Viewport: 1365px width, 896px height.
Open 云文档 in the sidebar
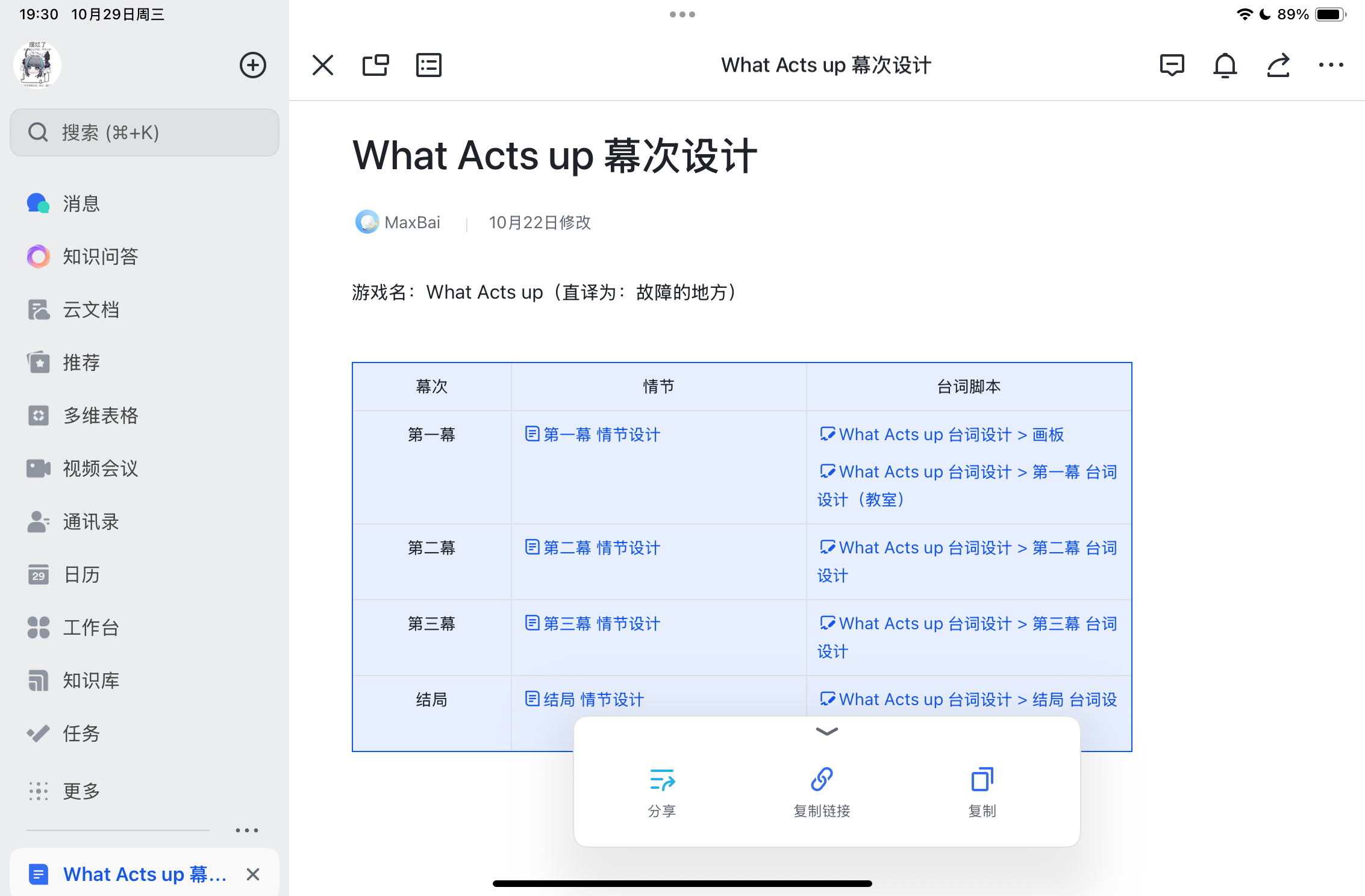tap(90, 310)
